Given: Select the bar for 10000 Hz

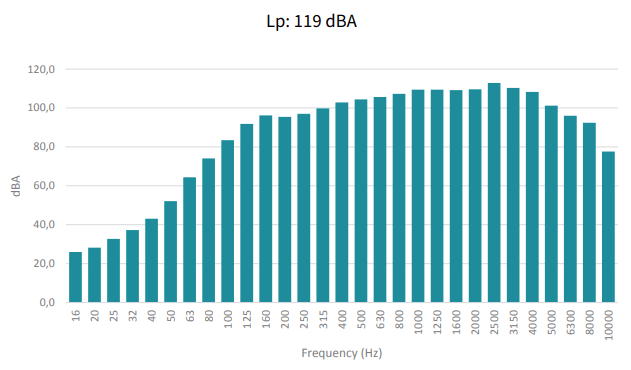Looking at the screenshot, I should click(608, 227).
